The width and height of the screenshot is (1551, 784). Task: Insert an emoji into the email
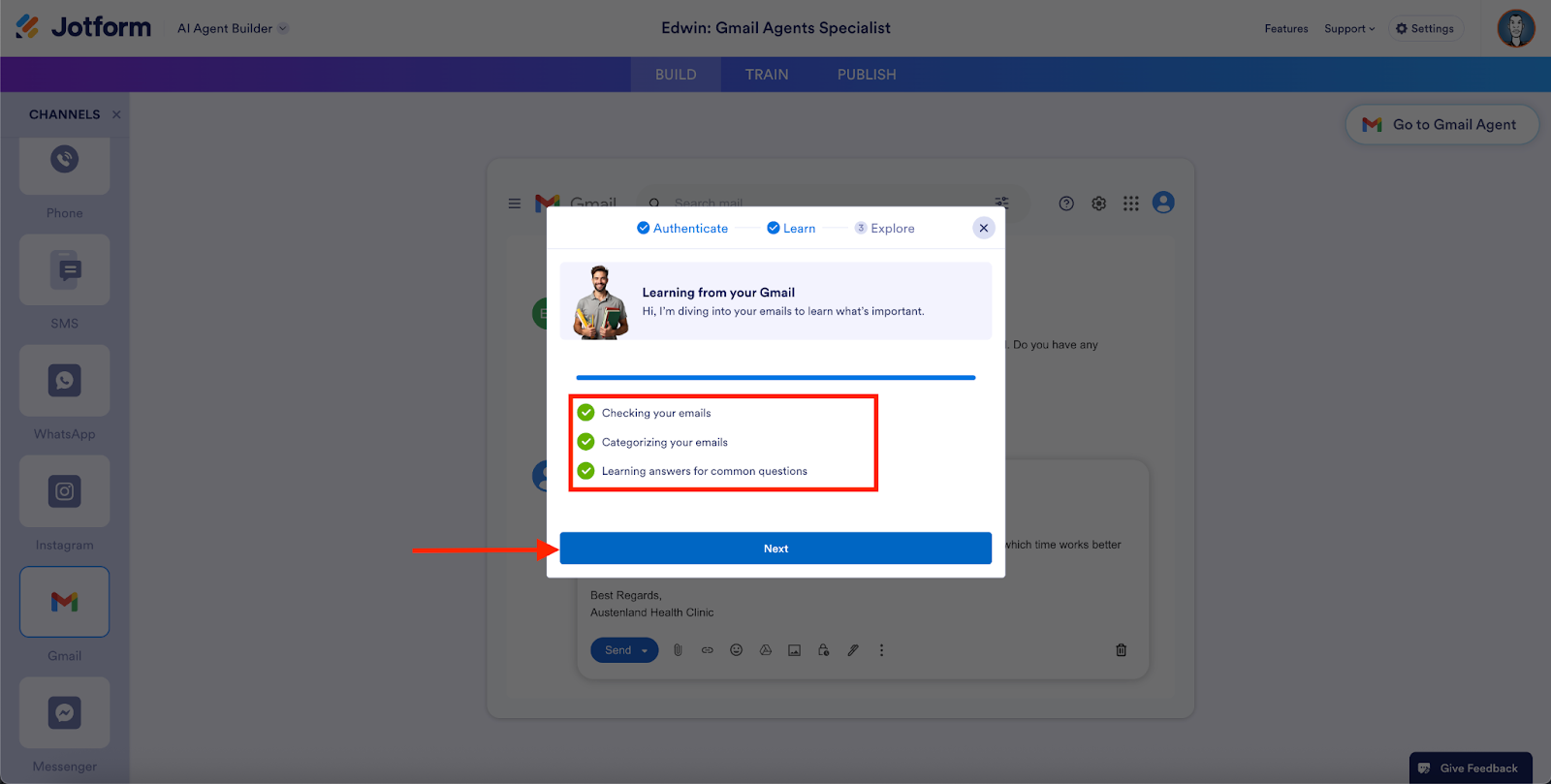click(x=737, y=650)
